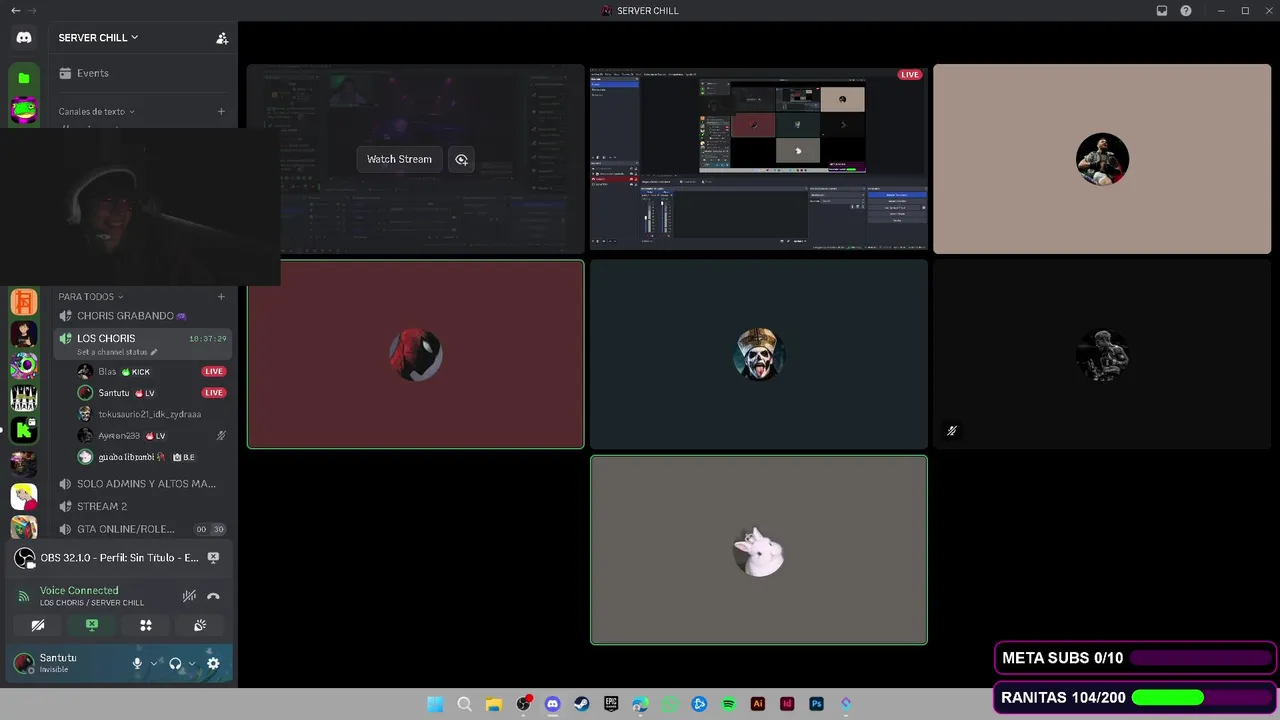This screenshot has height=720, width=1280.
Task: Open microphone input device dropdown arrow
Action: coord(154,663)
